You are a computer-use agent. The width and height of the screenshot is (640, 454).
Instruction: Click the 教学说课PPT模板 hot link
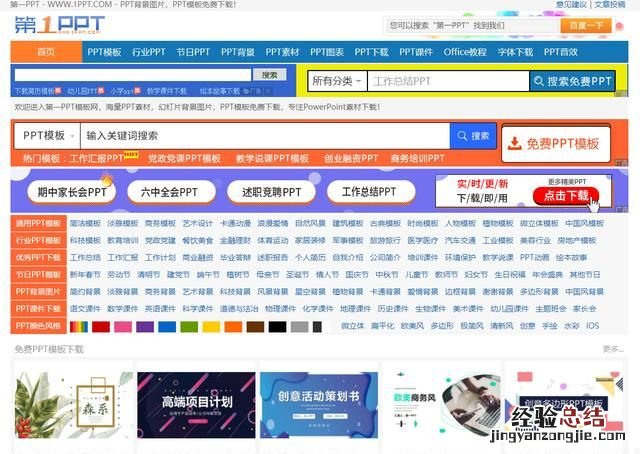point(272,158)
